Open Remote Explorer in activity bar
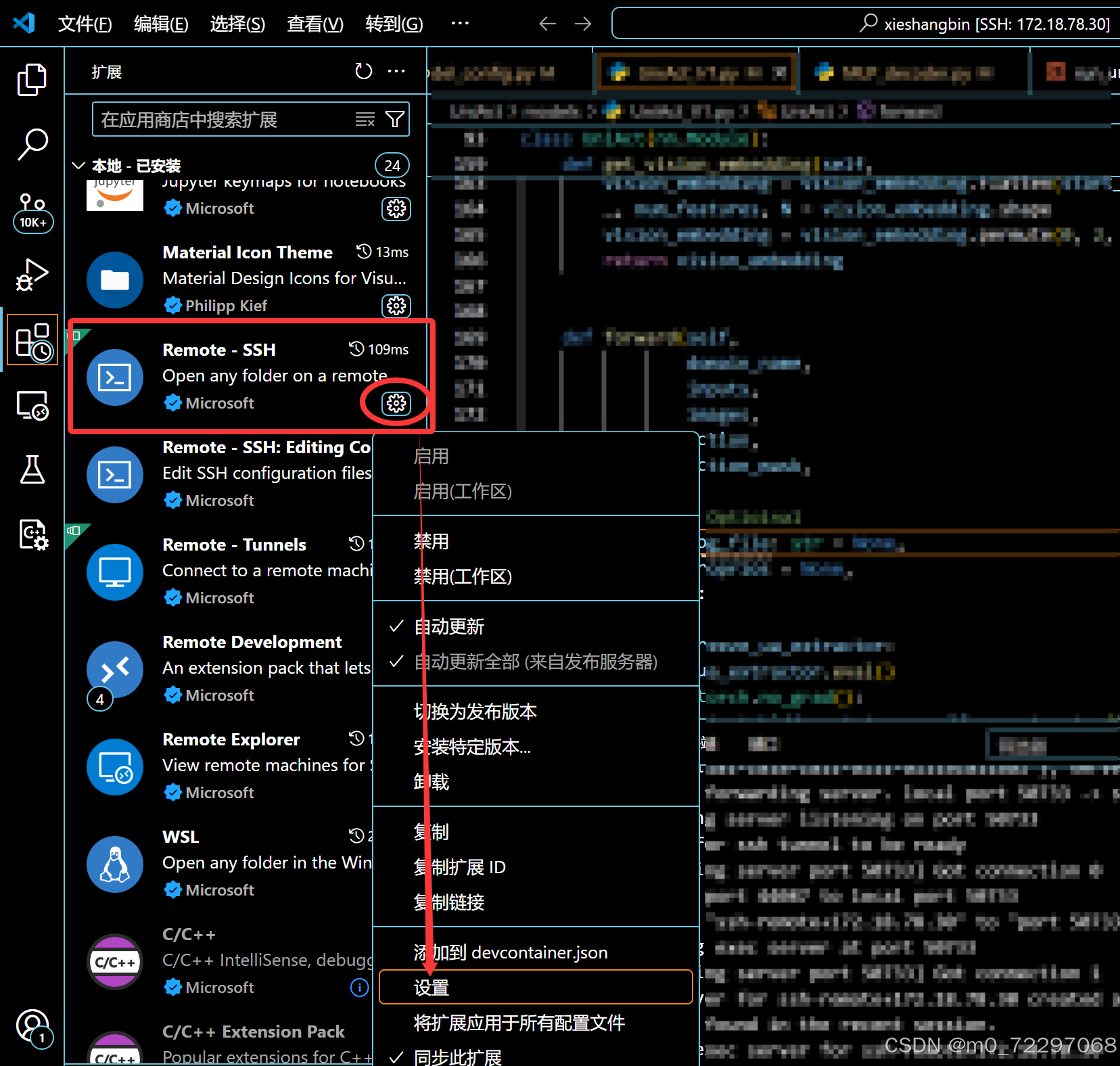The height and width of the screenshot is (1066, 1120). (x=32, y=405)
